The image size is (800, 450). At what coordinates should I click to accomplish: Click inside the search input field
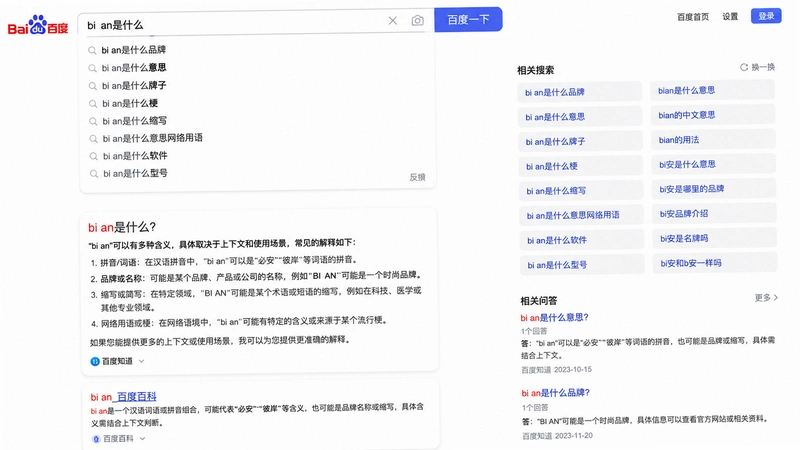235,24
